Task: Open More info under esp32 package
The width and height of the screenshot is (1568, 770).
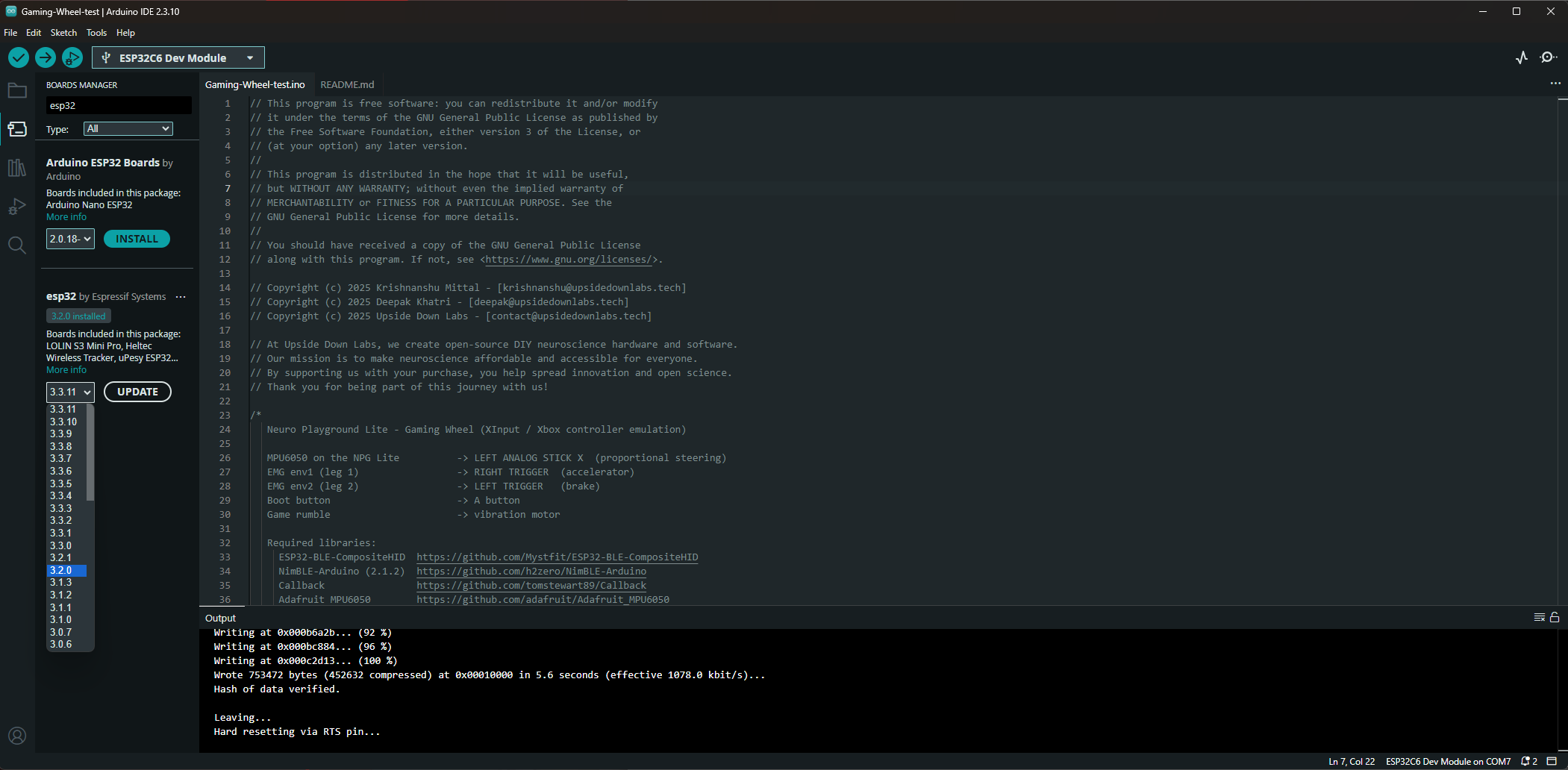Action: (x=66, y=370)
